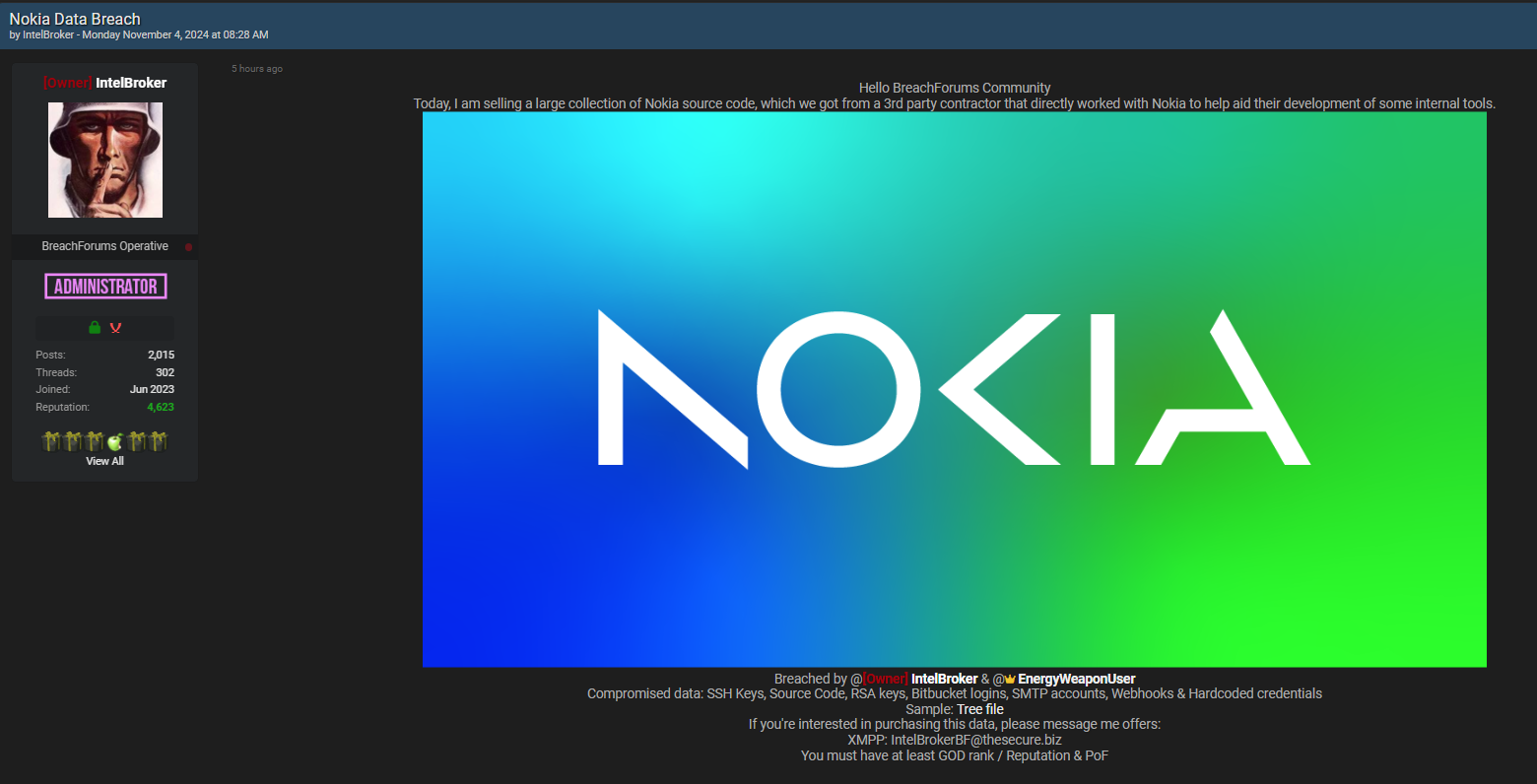Click the 4,623 reputation value
Image resolution: width=1537 pixels, height=784 pixels.
click(161, 407)
